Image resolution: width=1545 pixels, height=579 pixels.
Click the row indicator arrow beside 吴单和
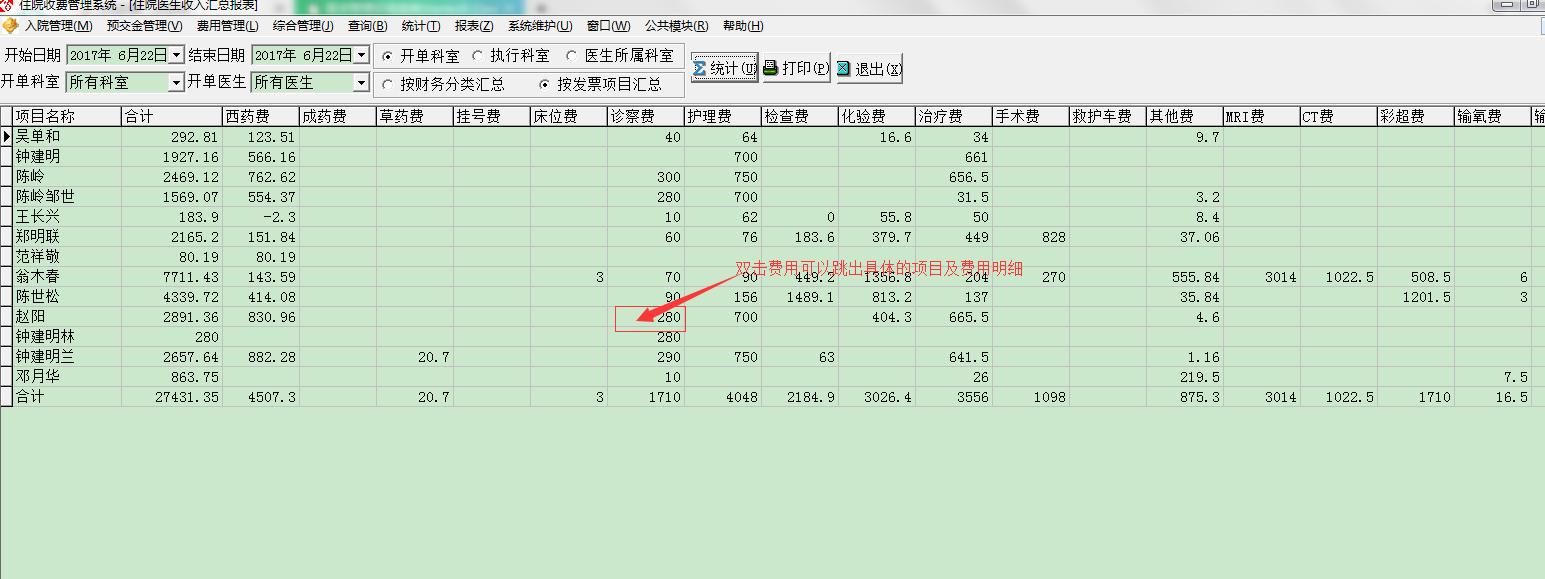[6, 137]
